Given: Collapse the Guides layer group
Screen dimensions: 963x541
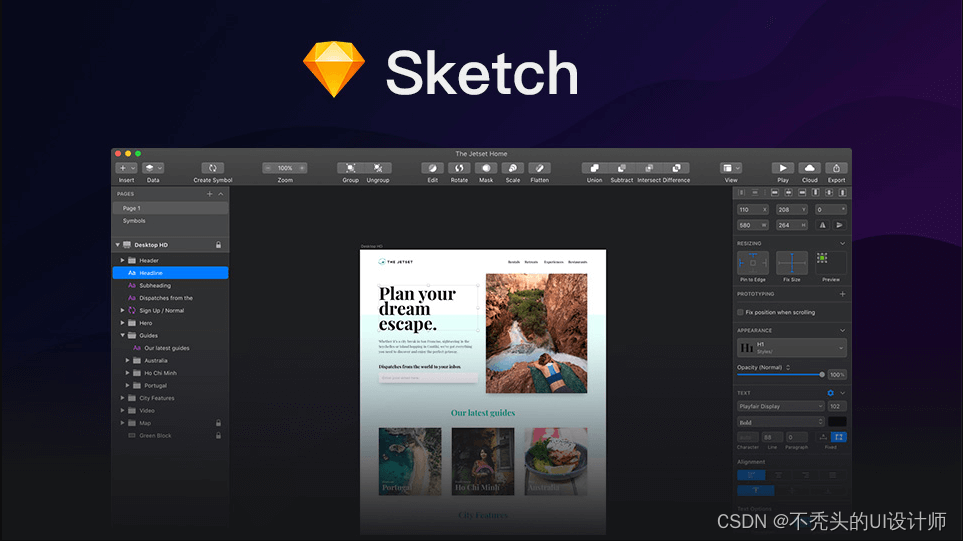Looking at the screenshot, I should coord(122,335).
